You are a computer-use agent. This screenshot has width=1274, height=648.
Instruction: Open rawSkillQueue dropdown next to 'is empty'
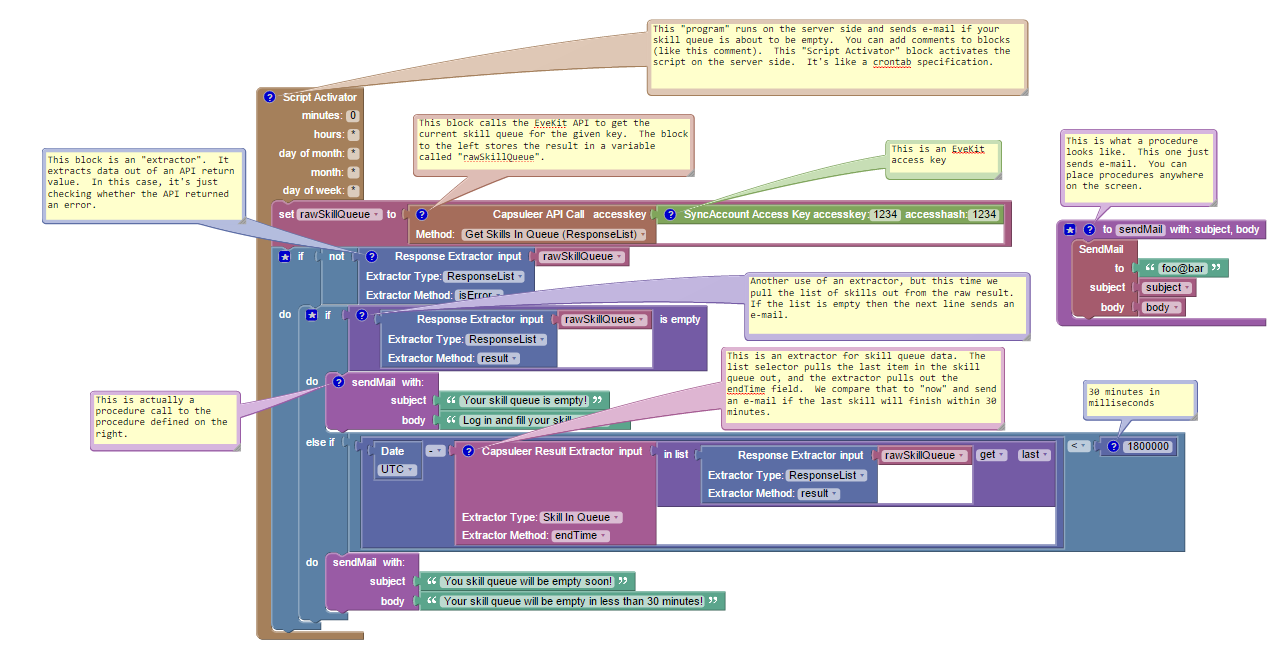[x=605, y=319]
